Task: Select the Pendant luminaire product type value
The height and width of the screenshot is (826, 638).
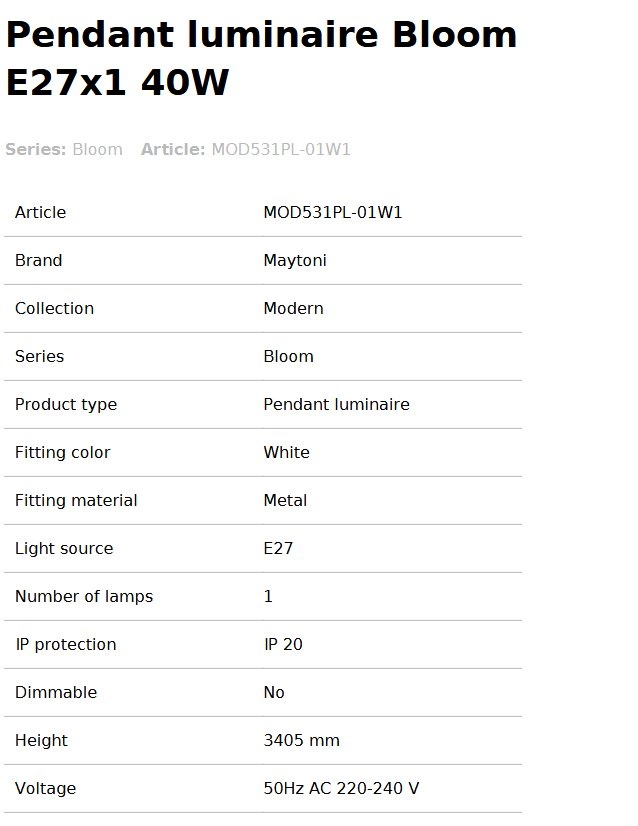Action: click(x=337, y=404)
